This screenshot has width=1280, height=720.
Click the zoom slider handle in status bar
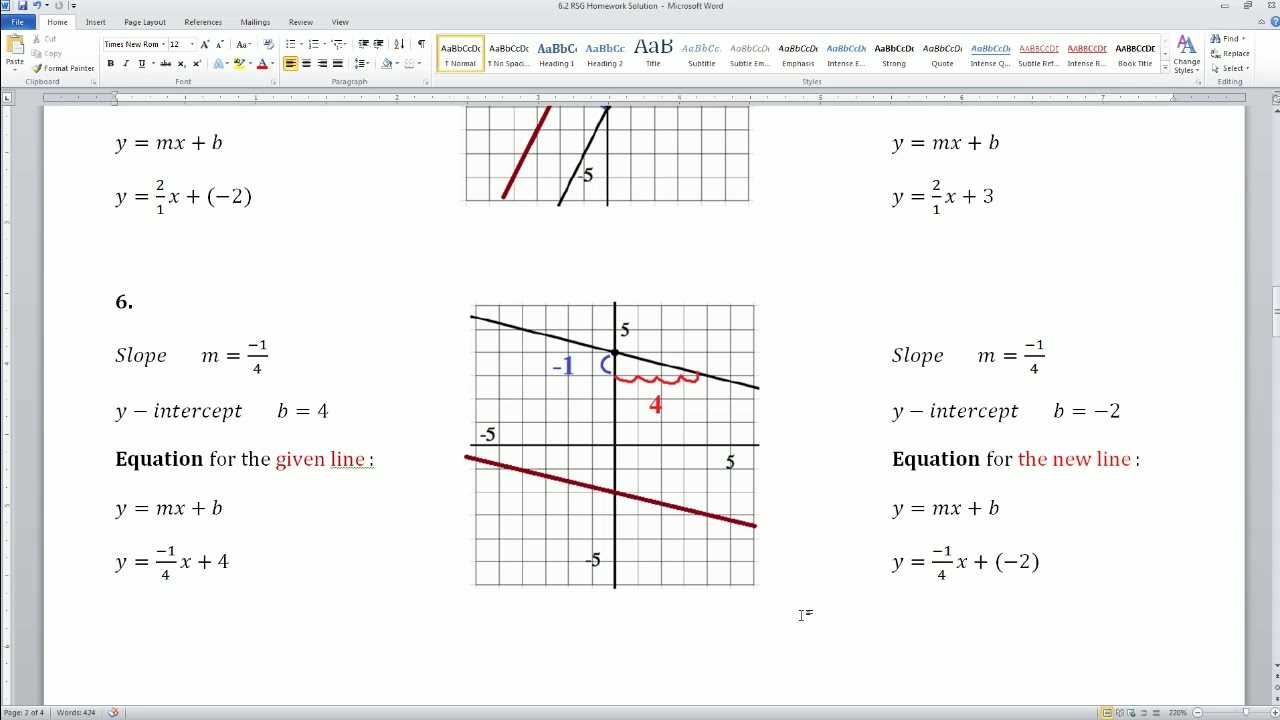(1245, 712)
